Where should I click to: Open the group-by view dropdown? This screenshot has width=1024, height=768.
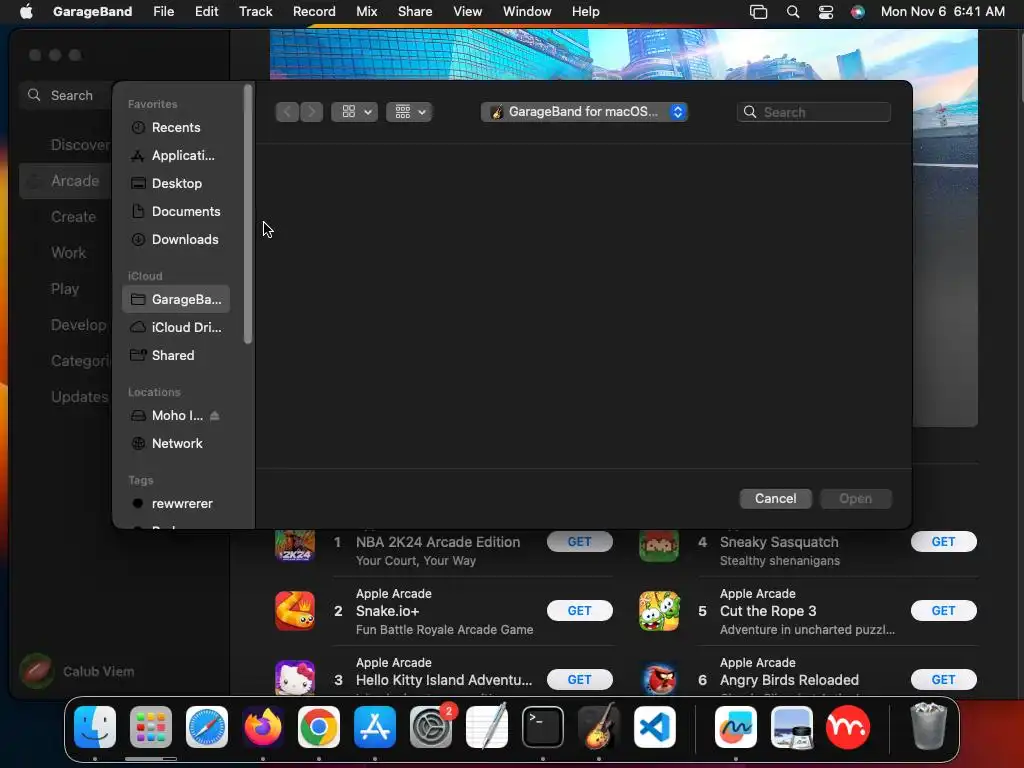tap(409, 112)
